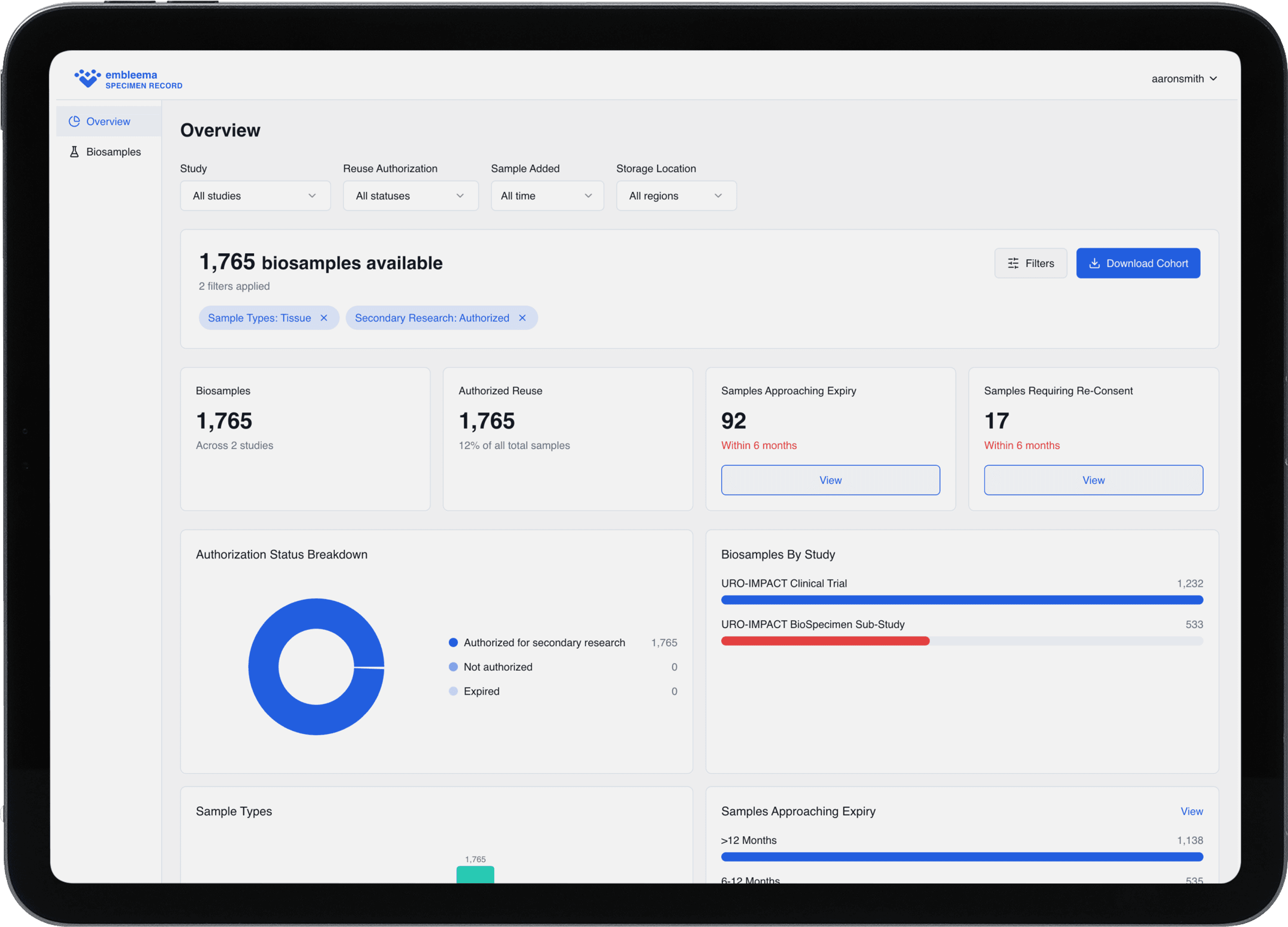The image size is (1288, 927).
Task: Click the download icon in Download Cohort
Action: pyautogui.click(x=1094, y=263)
